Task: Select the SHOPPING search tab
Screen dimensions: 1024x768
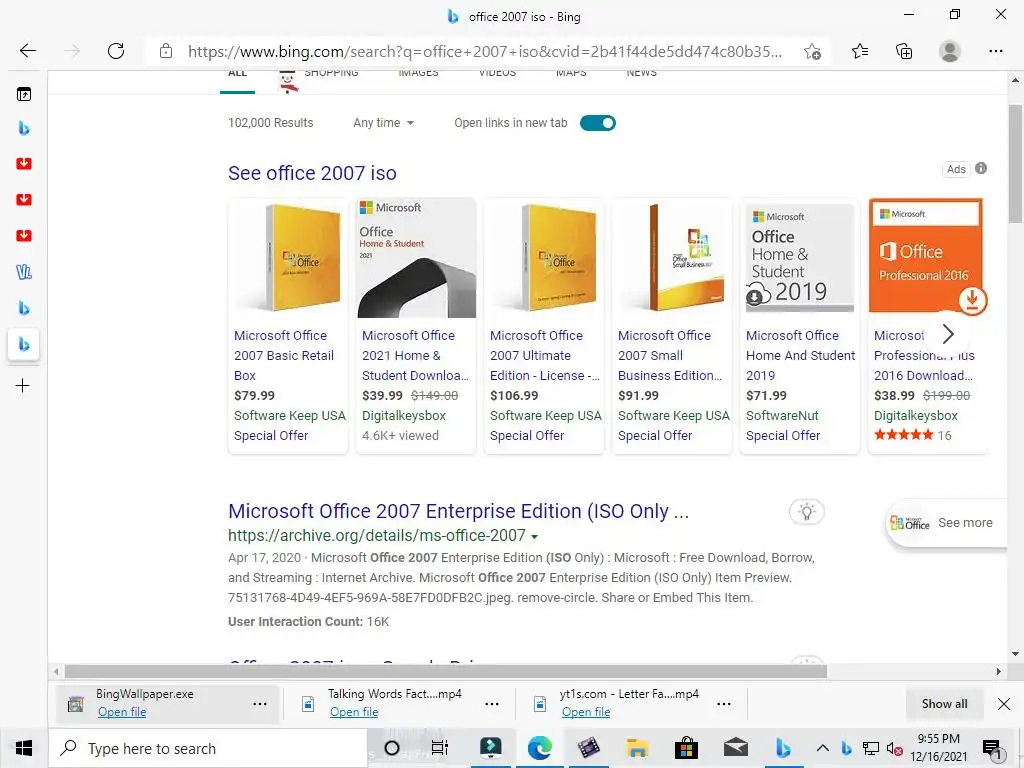Action: 331,73
